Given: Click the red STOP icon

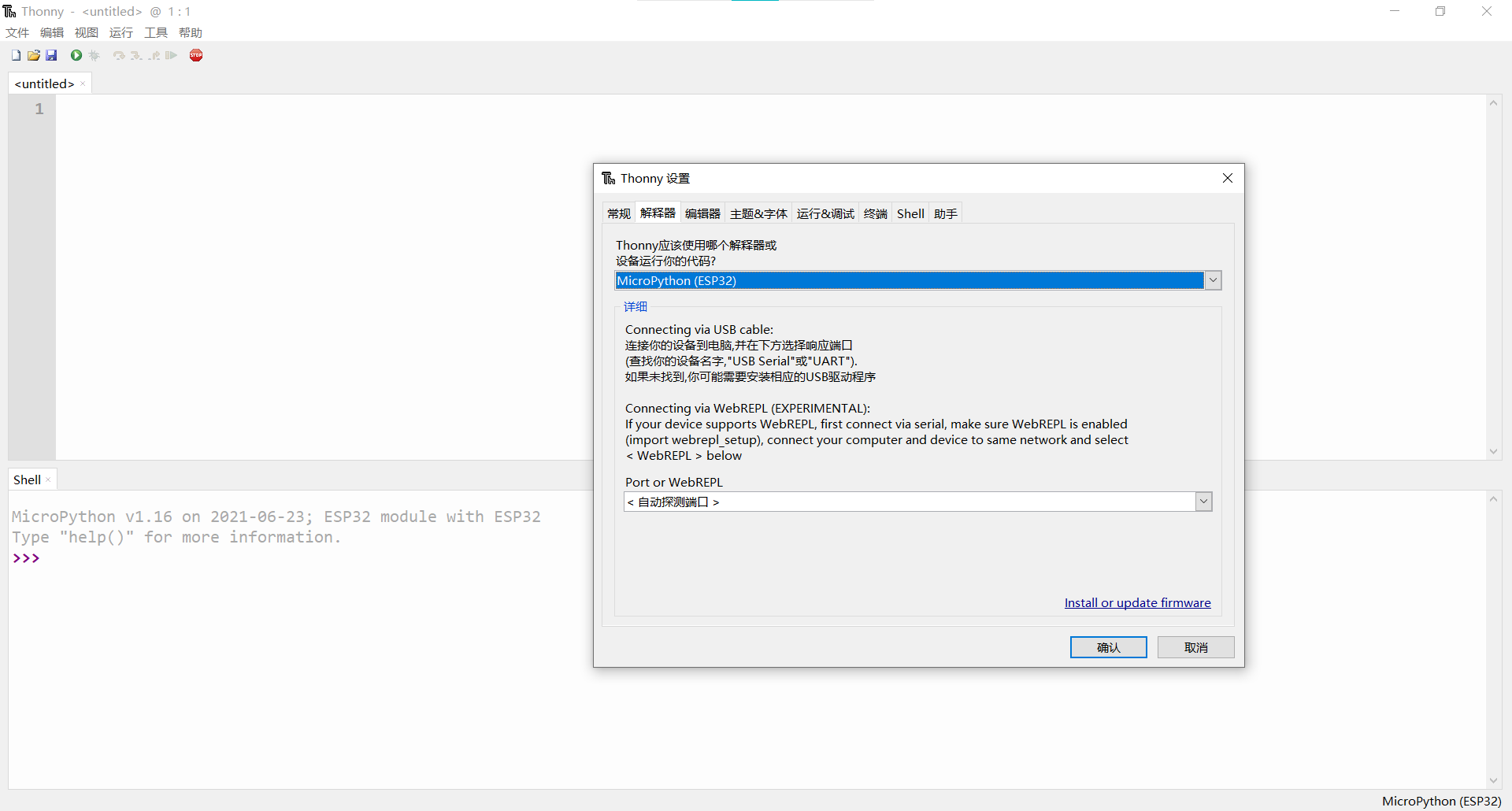Looking at the screenshot, I should tap(196, 55).
